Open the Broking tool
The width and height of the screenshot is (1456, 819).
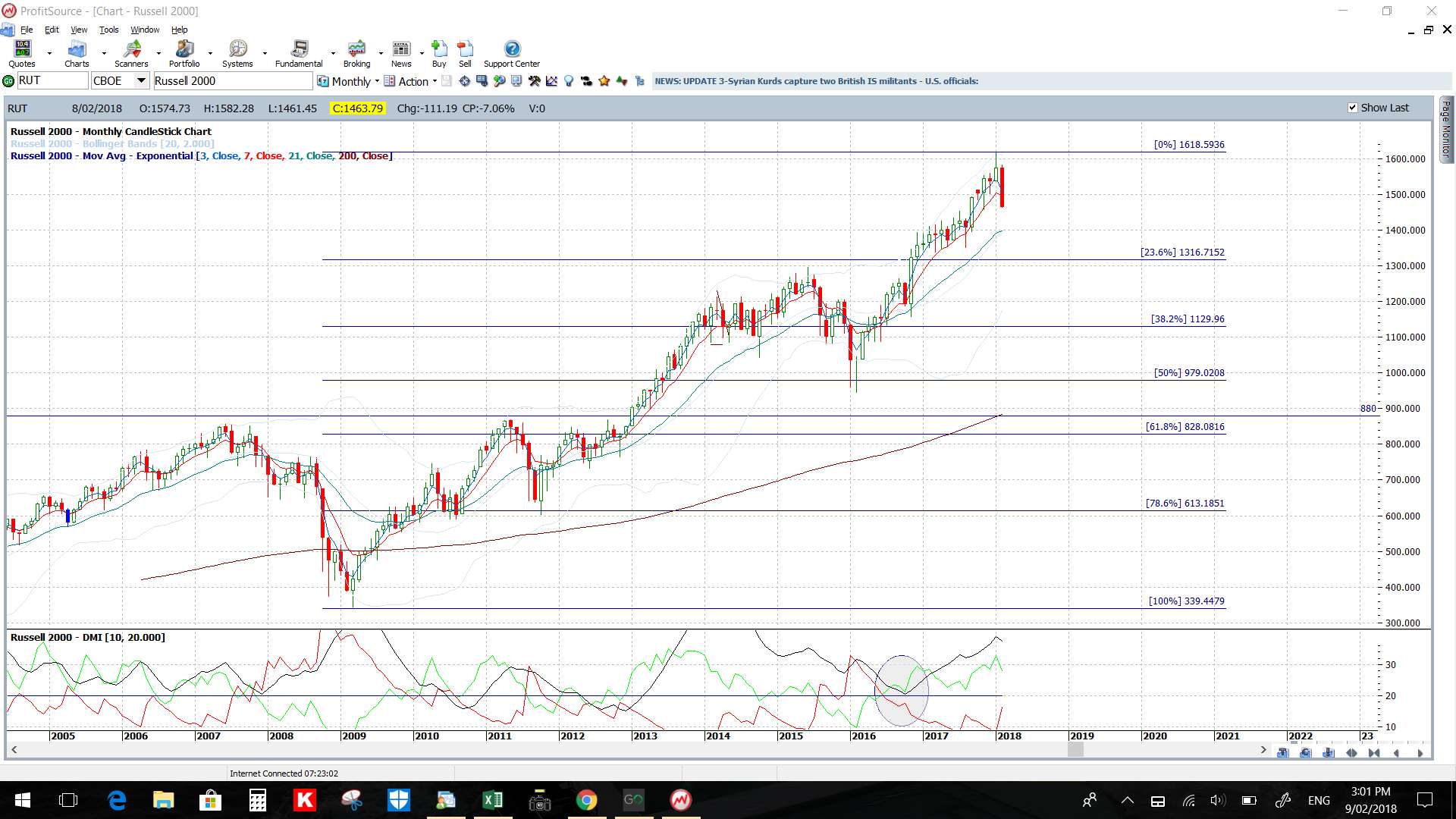point(356,54)
